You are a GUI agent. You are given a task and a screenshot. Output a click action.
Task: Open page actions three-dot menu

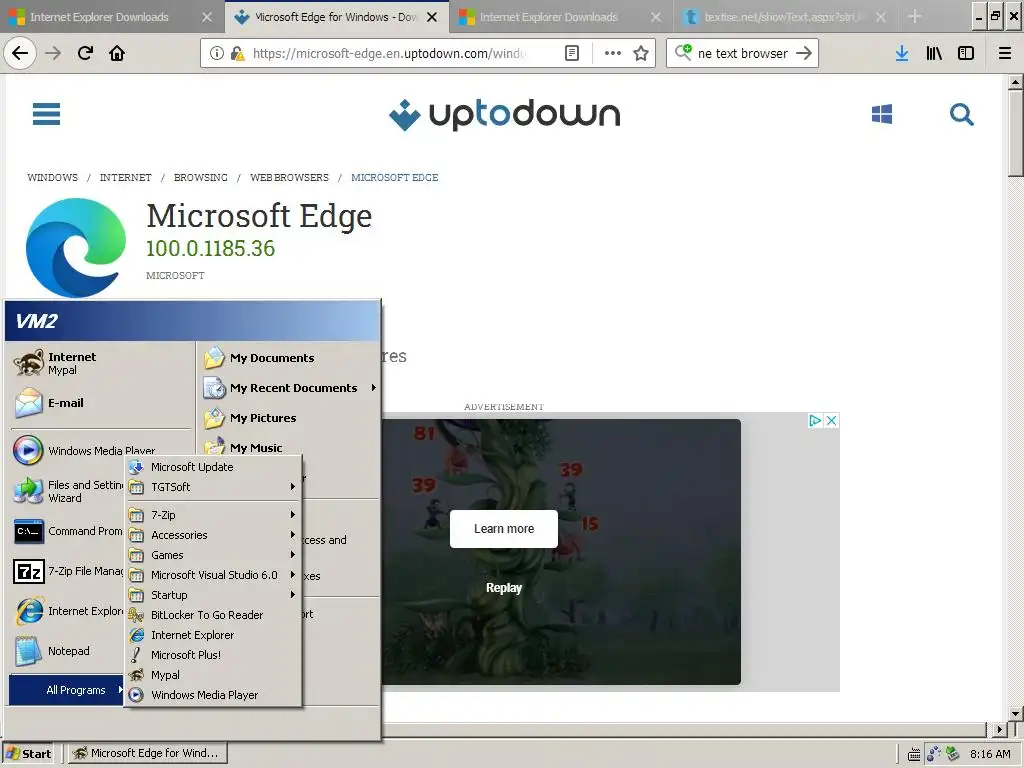click(x=613, y=53)
